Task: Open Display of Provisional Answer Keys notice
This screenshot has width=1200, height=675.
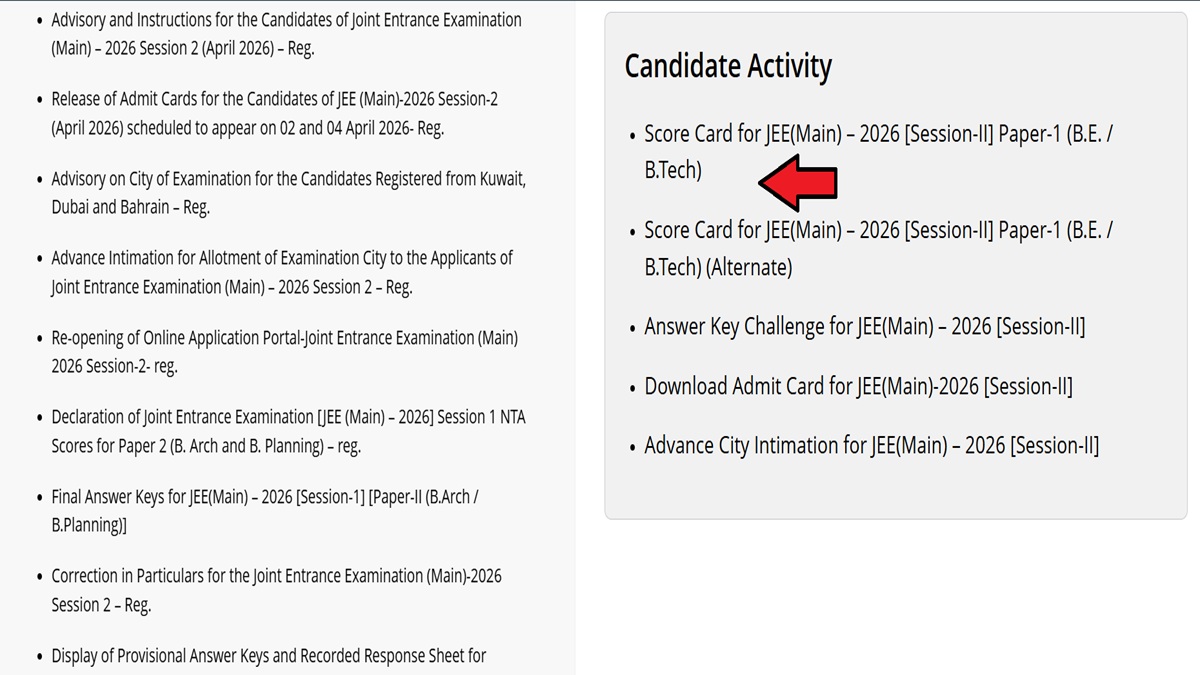Action: pyautogui.click(x=268, y=656)
